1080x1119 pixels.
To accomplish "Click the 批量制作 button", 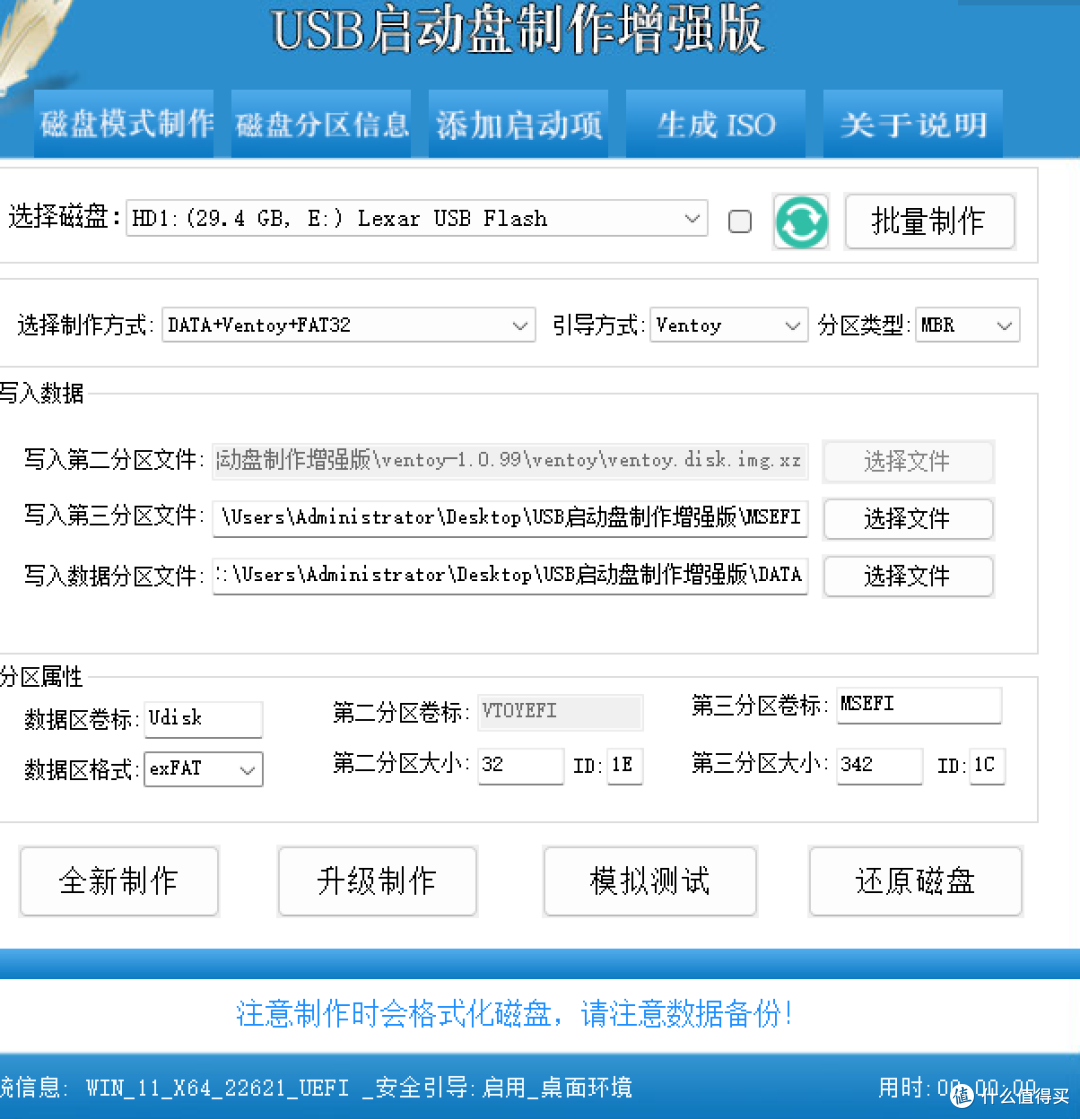I will [929, 221].
